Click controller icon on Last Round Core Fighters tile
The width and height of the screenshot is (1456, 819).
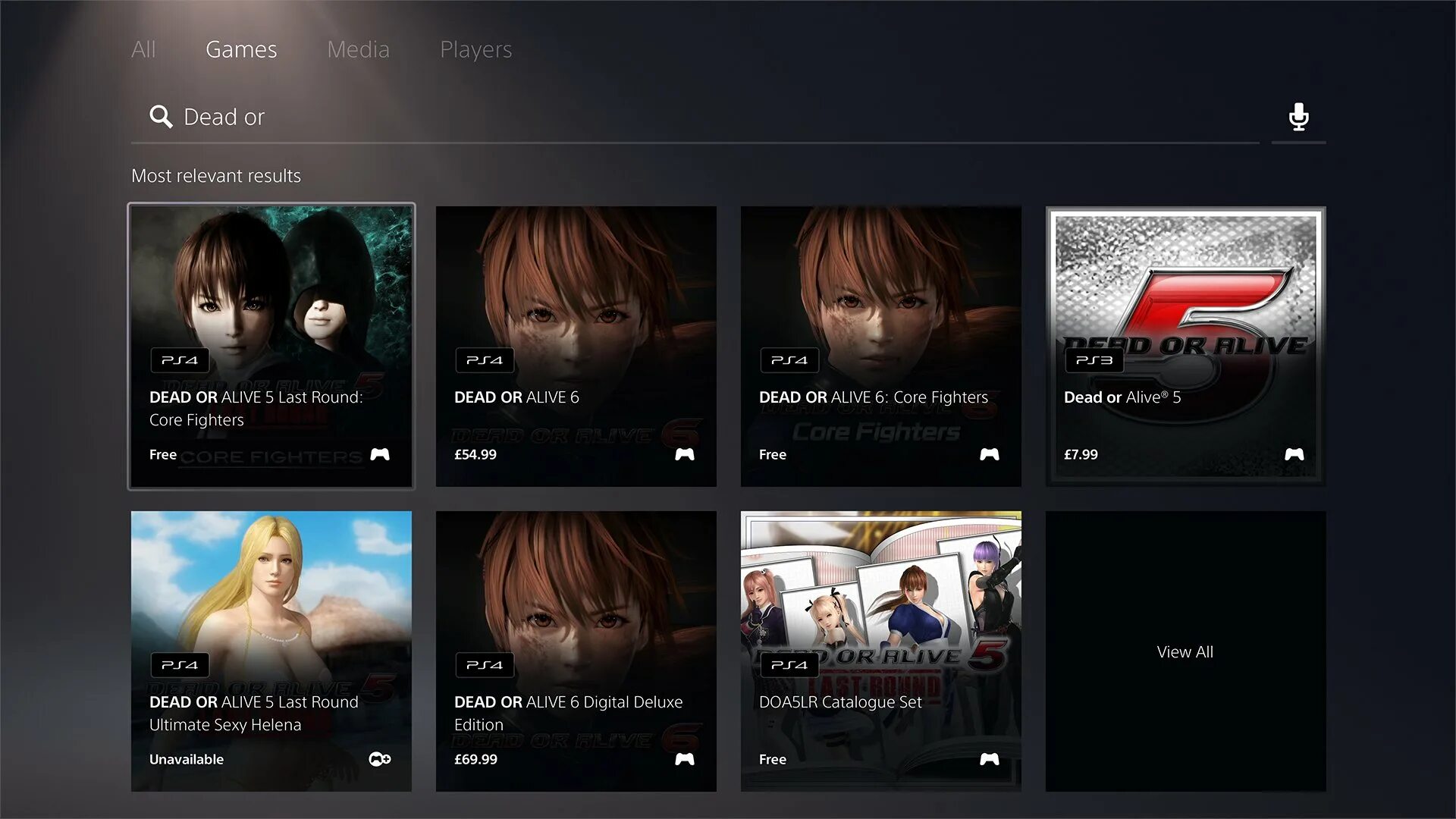click(379, 454)
